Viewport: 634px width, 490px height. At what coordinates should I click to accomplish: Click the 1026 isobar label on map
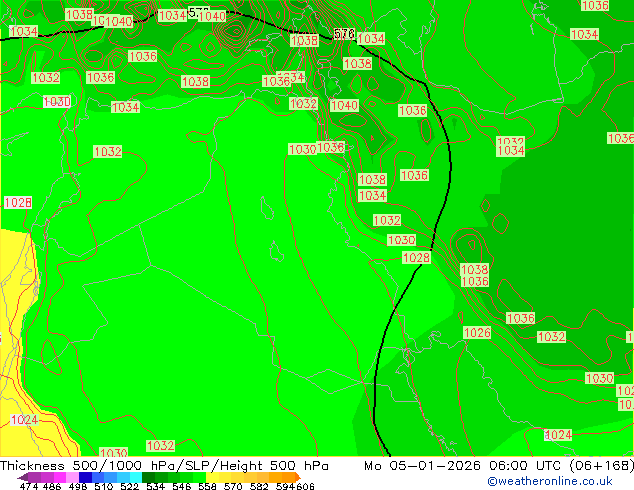[477, 333]
